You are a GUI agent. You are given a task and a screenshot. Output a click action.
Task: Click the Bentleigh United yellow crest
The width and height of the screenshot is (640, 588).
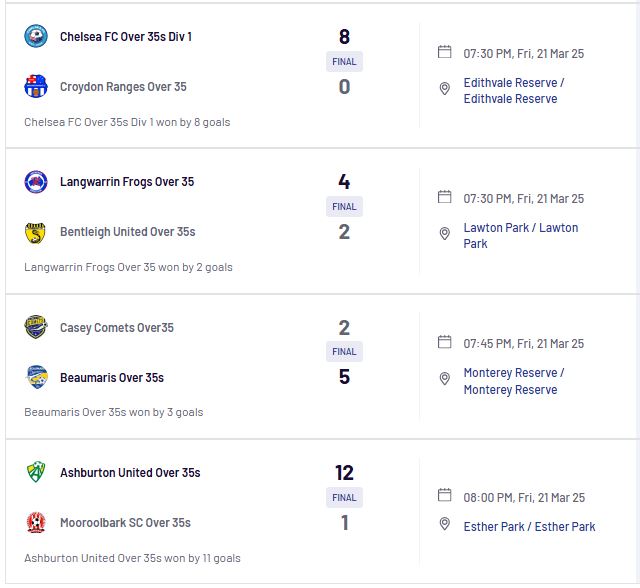click(x=36, y=232)
